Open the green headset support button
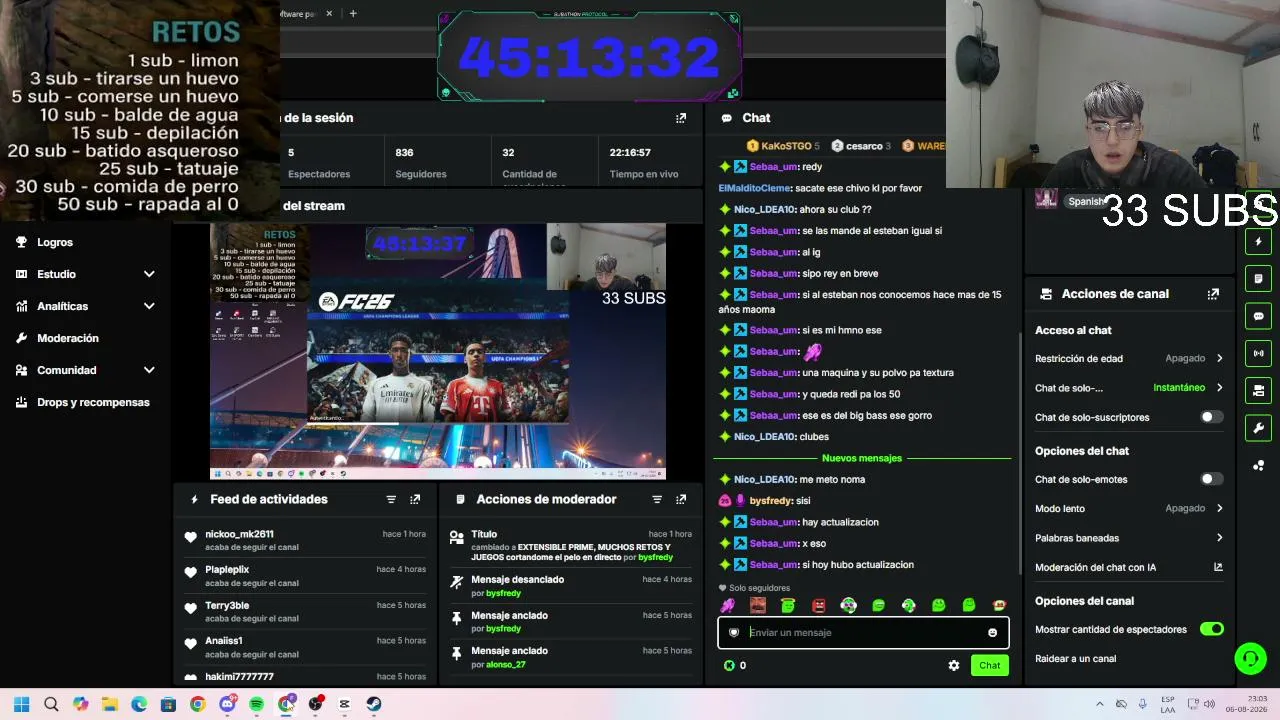The width and height of the screenshot is (1280, 720). pyautogui.click(x=1250, y=658)
